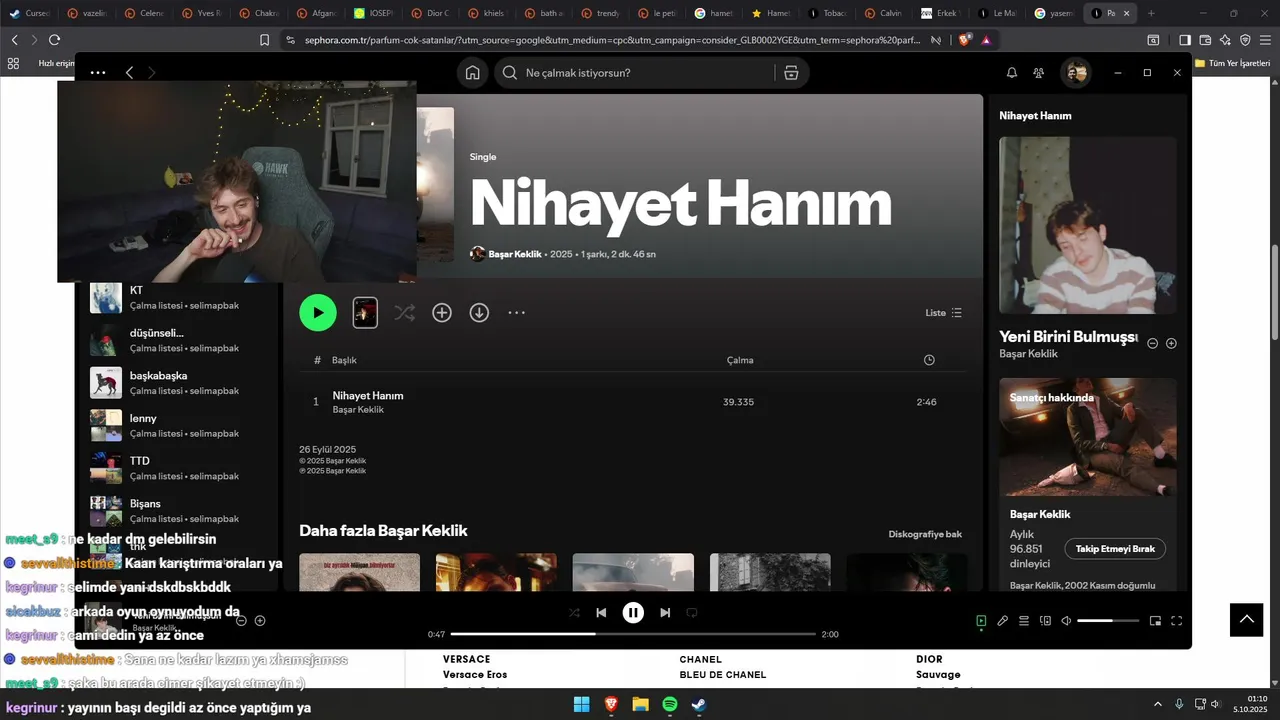Image resolution: width=1280 pixels, height=720 pixels.
Task: Click scroll-to-top arrow on Sephora page
Action: pyautogui.click(x=1246, y=619)
